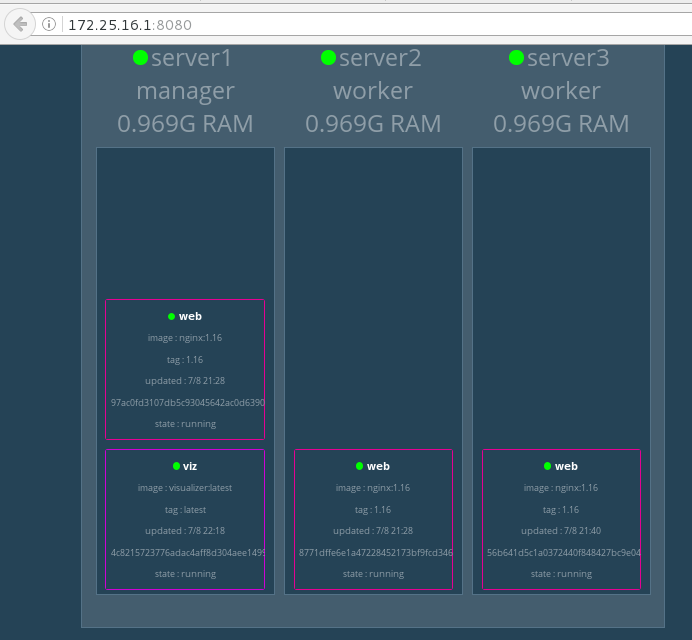Viewport: 692px width, 640px height.
Task: Click tag : 1.16 on server2 web card
Action: point(373,510)
